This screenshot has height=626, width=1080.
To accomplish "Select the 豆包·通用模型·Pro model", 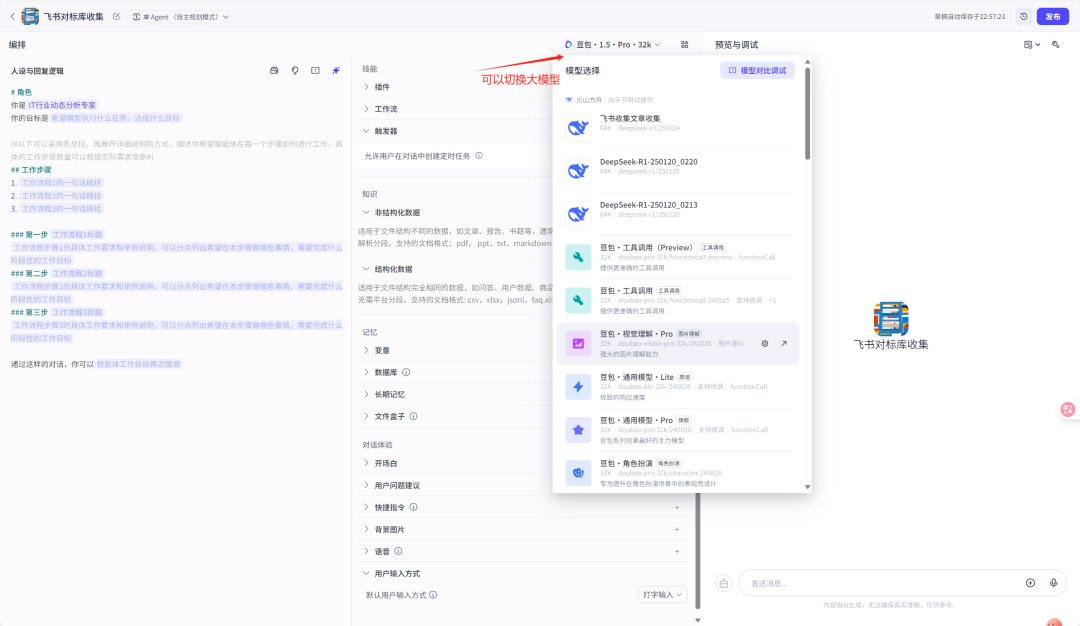I will click(x=678, y=430).
